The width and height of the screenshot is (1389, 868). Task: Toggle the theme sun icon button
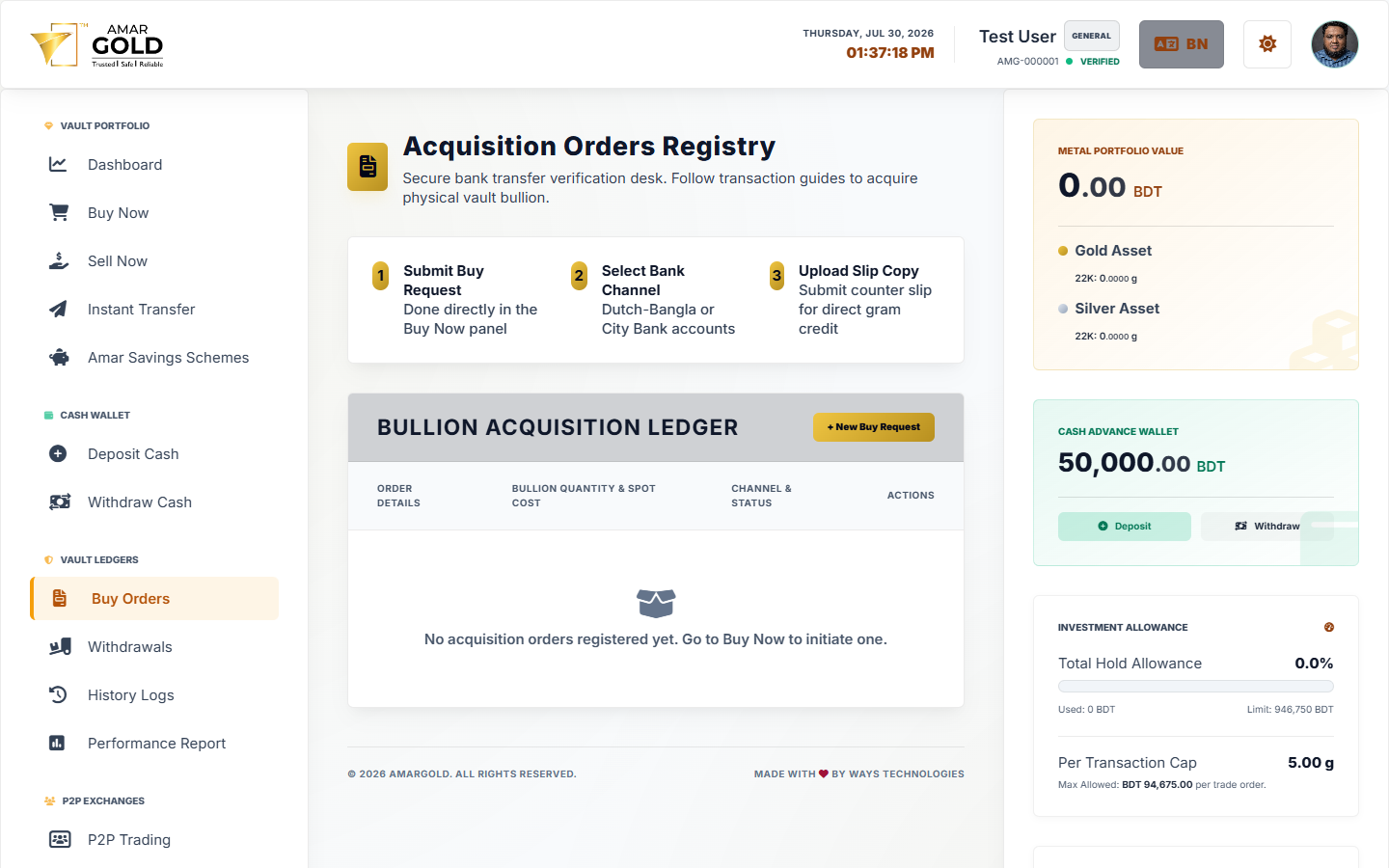tap(1267, 44)
